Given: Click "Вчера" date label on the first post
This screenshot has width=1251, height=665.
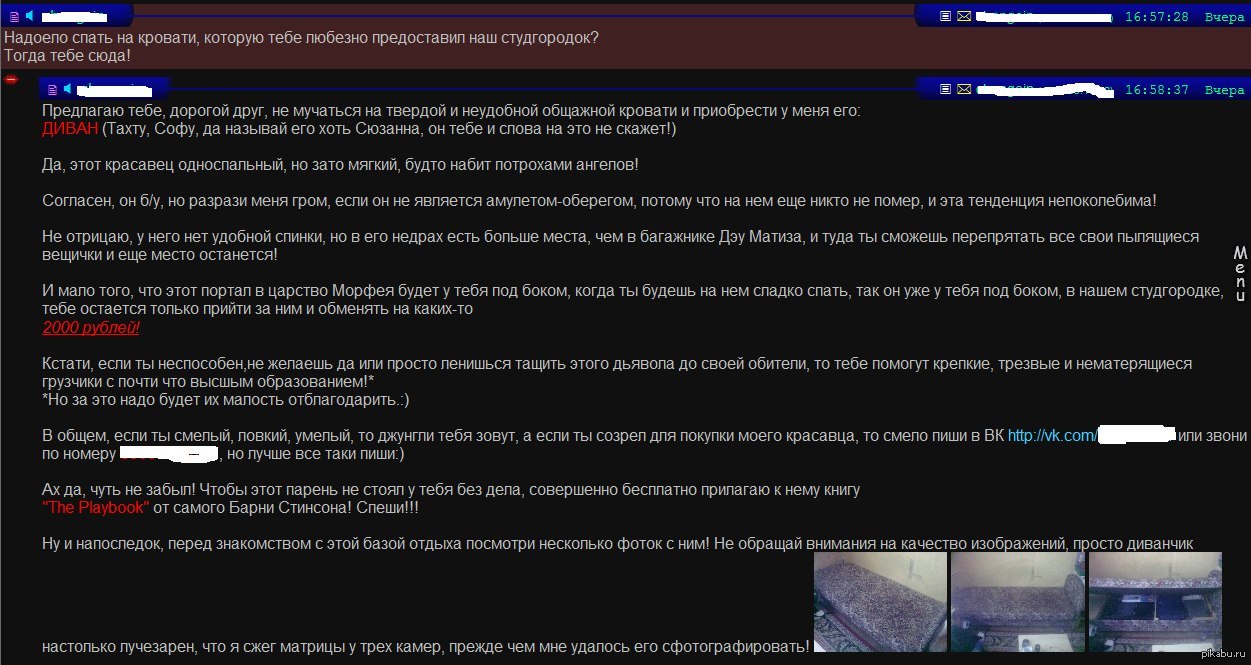Looking at the screenshot, I should 1224,17.
